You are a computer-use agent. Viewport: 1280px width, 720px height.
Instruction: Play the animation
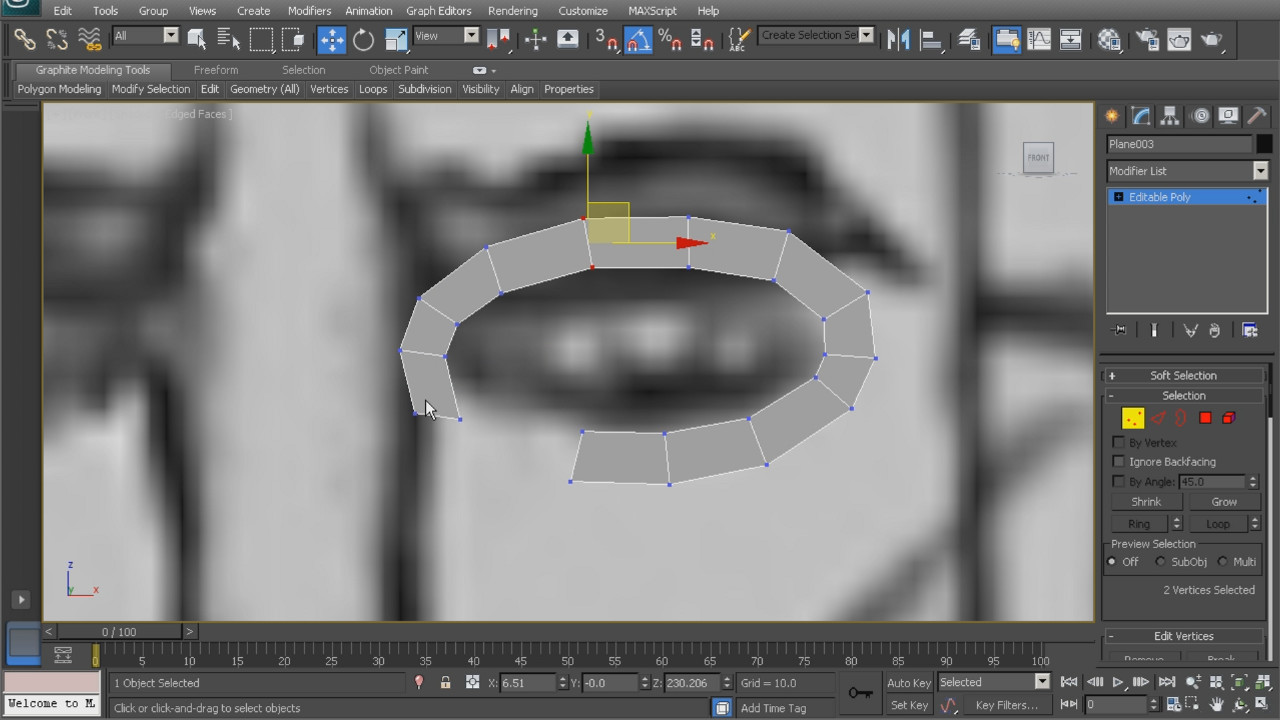(1118, 682)
